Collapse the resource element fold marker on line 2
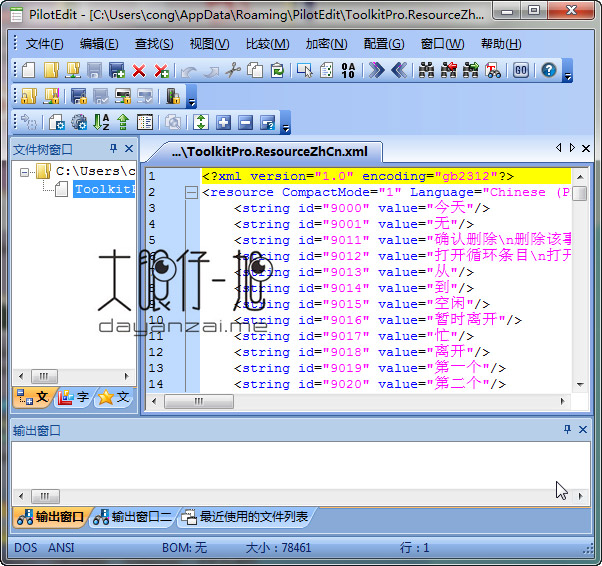 click(x=191, y=192)
